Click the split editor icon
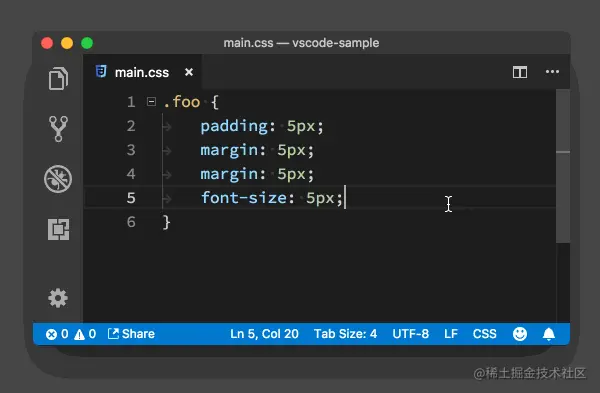This screenshot has height=393, width=600. click(520, 72)
